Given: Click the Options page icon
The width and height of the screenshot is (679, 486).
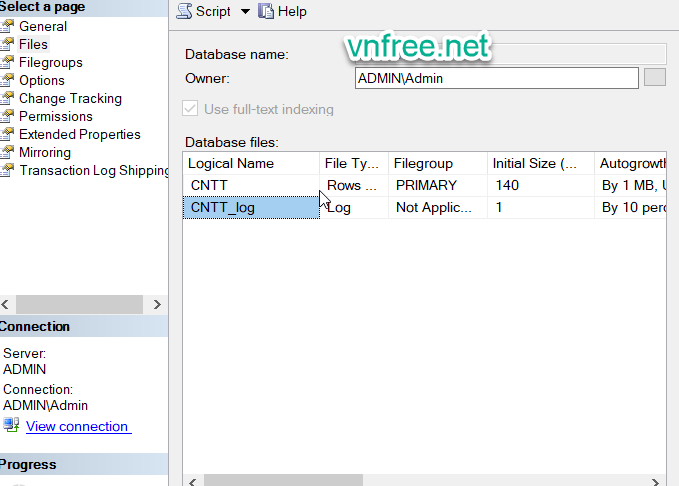Looking at the screenshot, I should (x=8, y=80).
